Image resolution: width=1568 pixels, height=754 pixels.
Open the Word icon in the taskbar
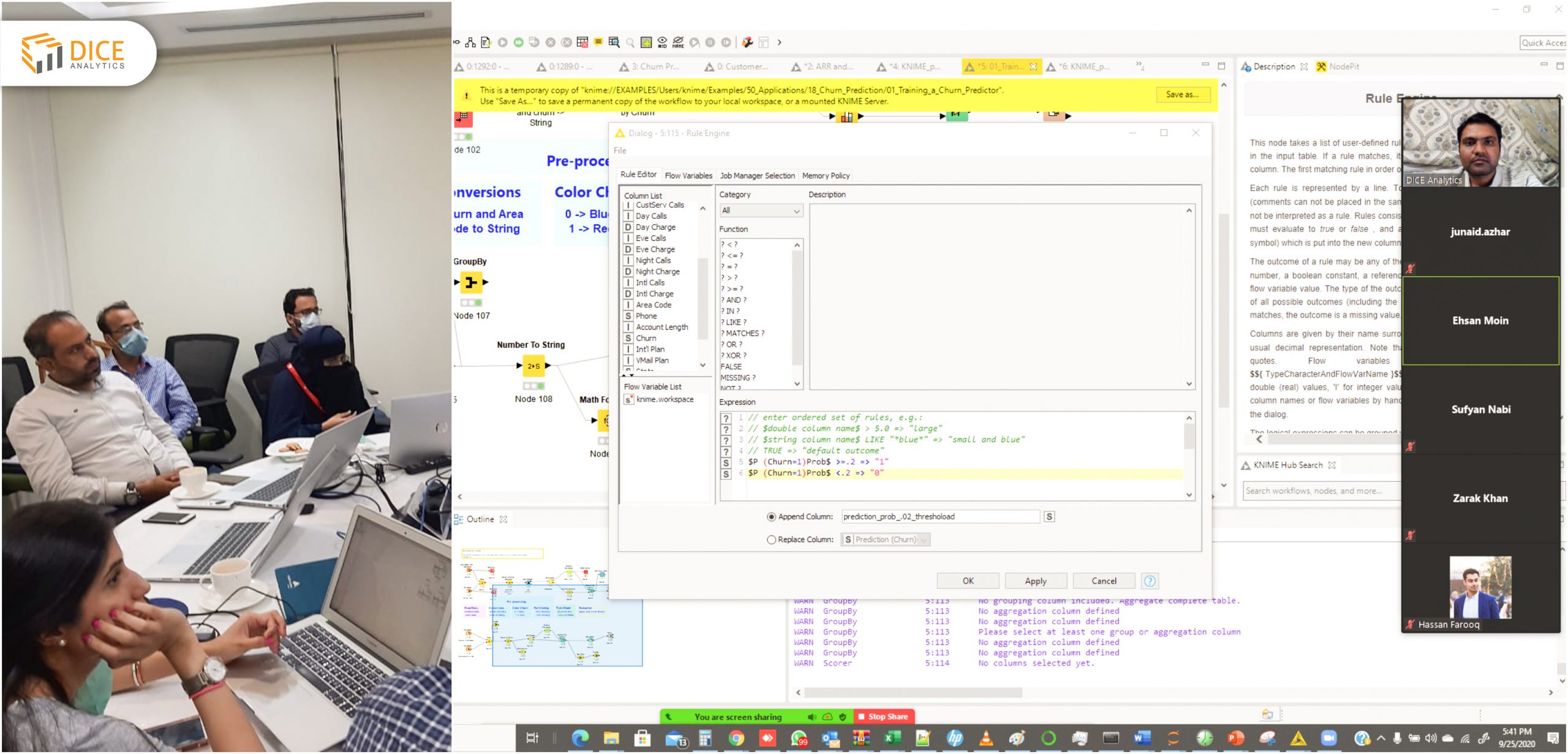pyautogui.click(x=1142, y=738)
